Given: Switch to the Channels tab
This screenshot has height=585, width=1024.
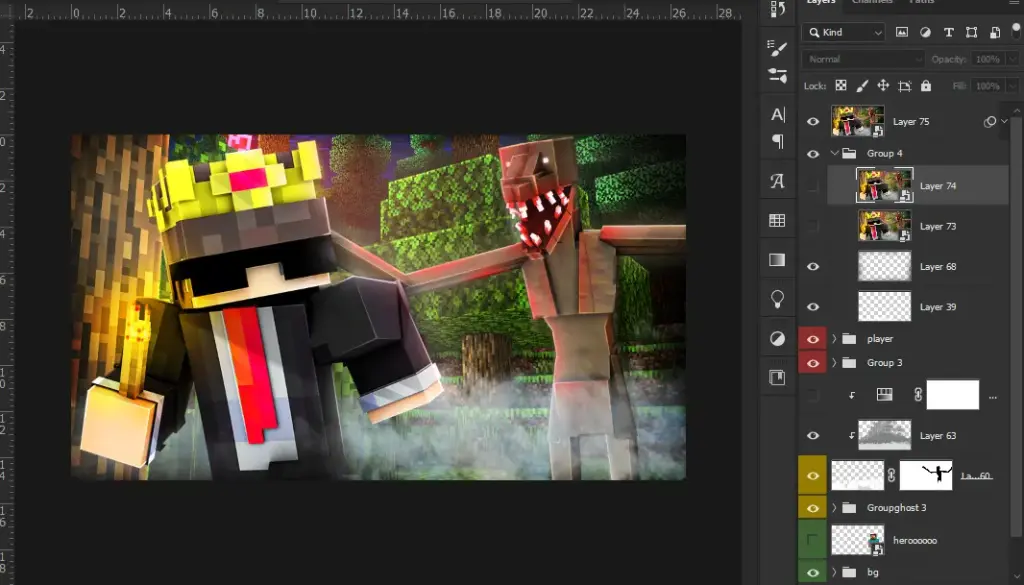Looking at the screenshot, I should (x=871, y=3).
